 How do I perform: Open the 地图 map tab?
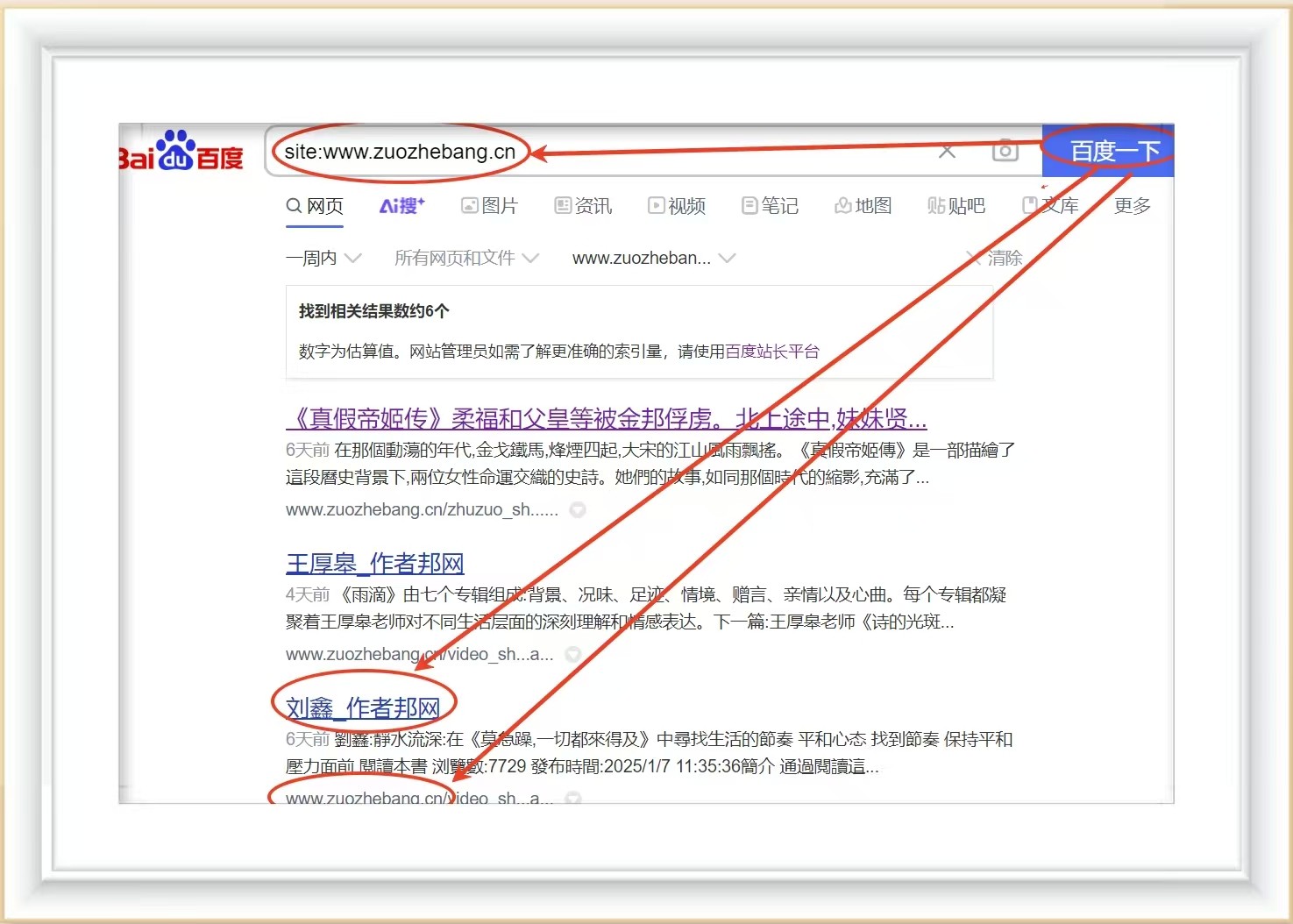[x=863, y=206]
